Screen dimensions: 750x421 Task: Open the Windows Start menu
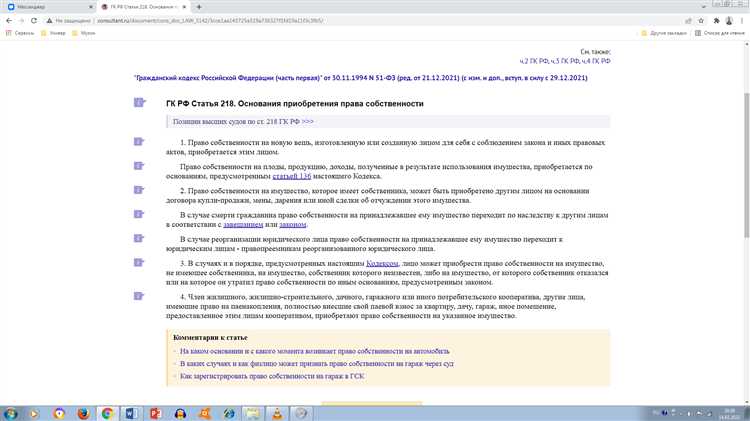pos(11,413)
